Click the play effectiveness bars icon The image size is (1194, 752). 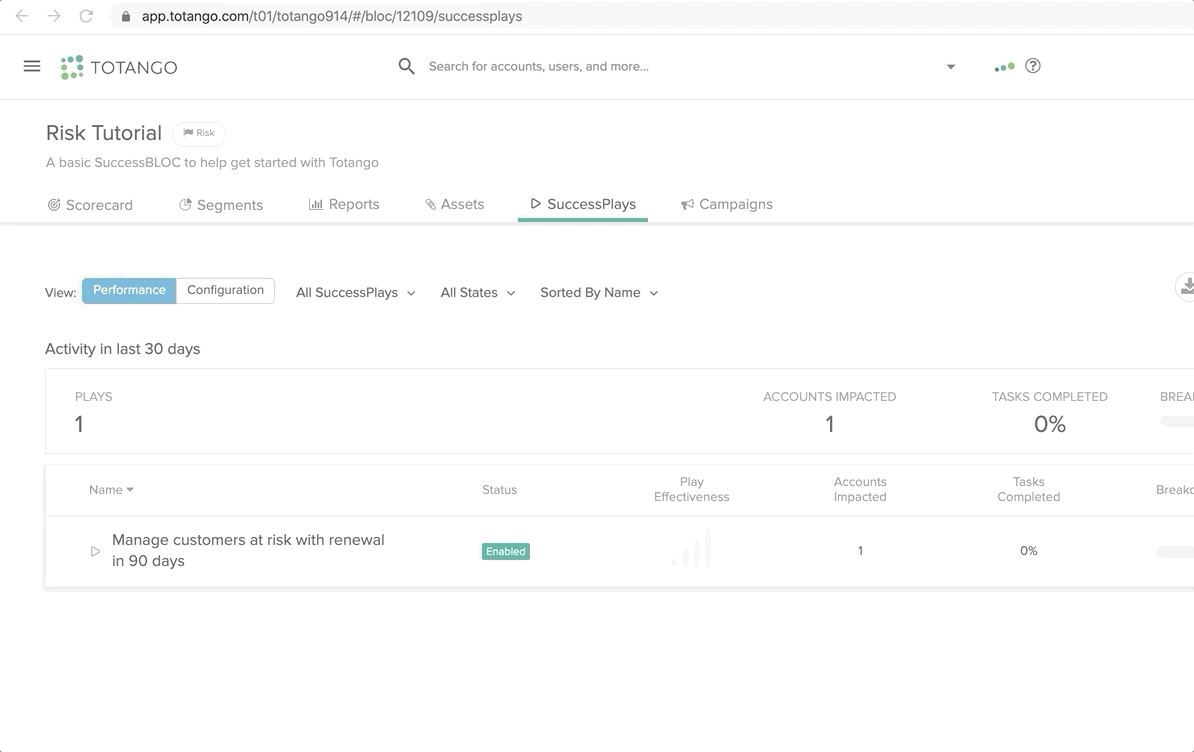coord(691,548)
